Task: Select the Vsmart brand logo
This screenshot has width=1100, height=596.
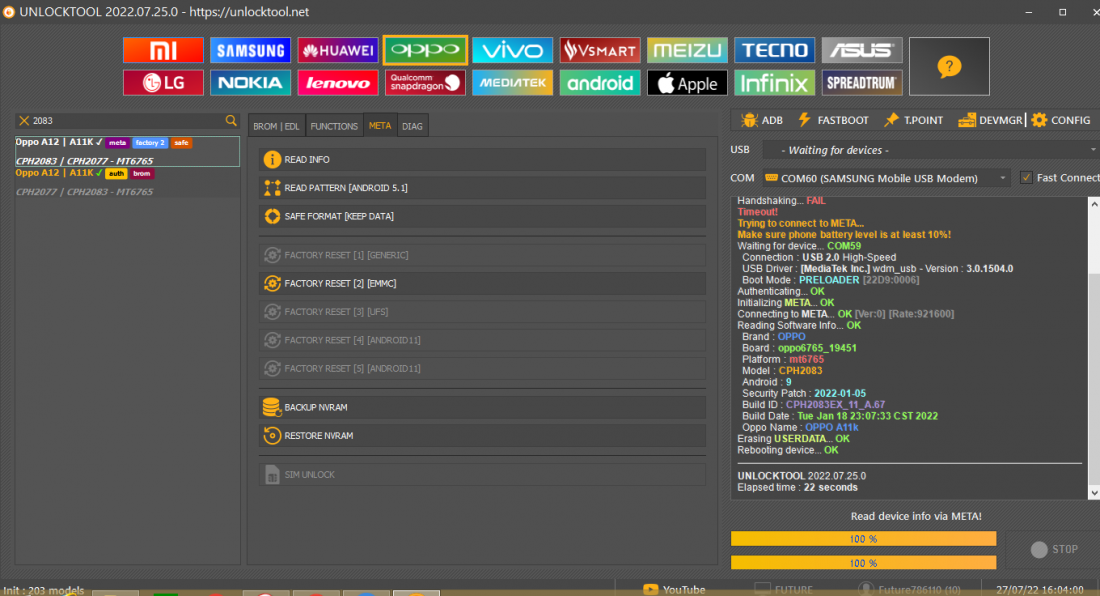Action: coord(600,50)
